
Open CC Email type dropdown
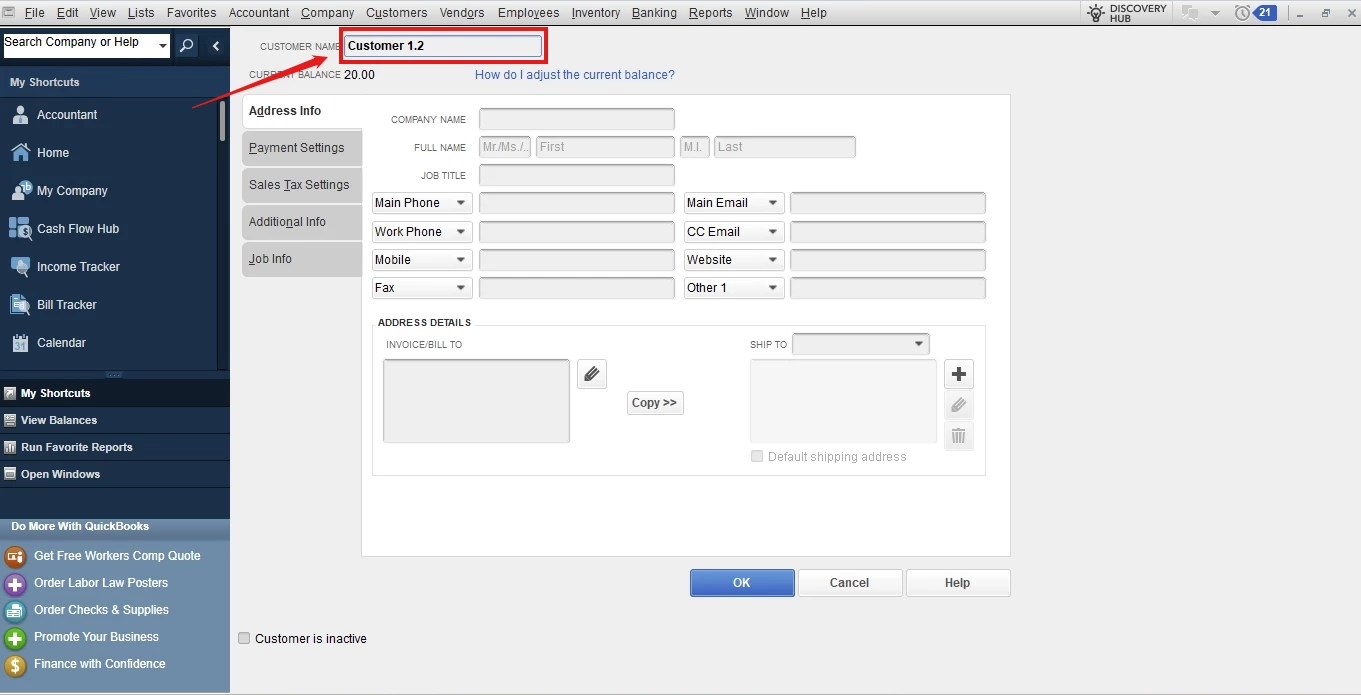[734, 231]
